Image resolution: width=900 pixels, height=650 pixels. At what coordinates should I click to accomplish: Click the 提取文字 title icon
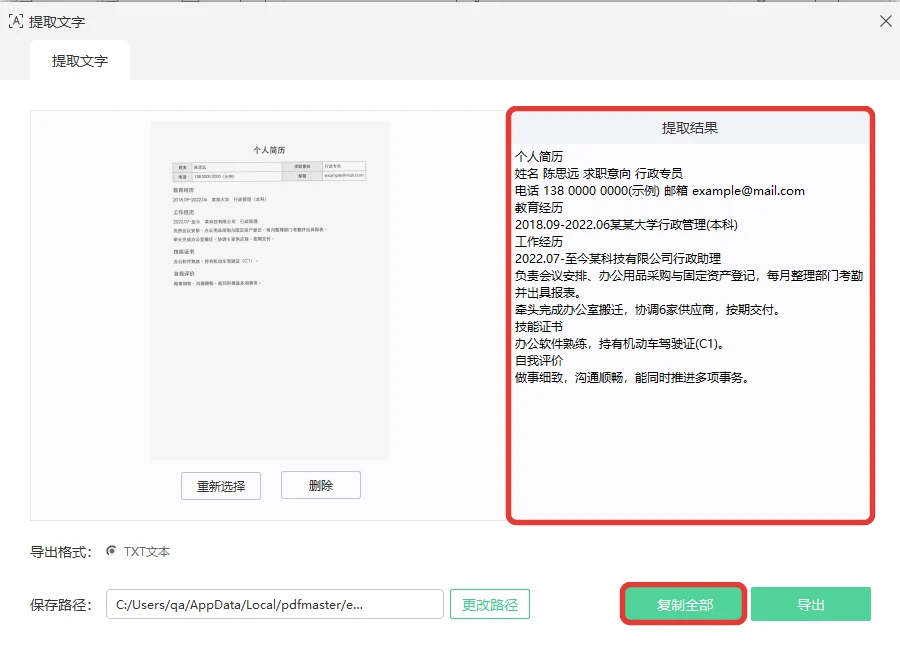(16, 22)
